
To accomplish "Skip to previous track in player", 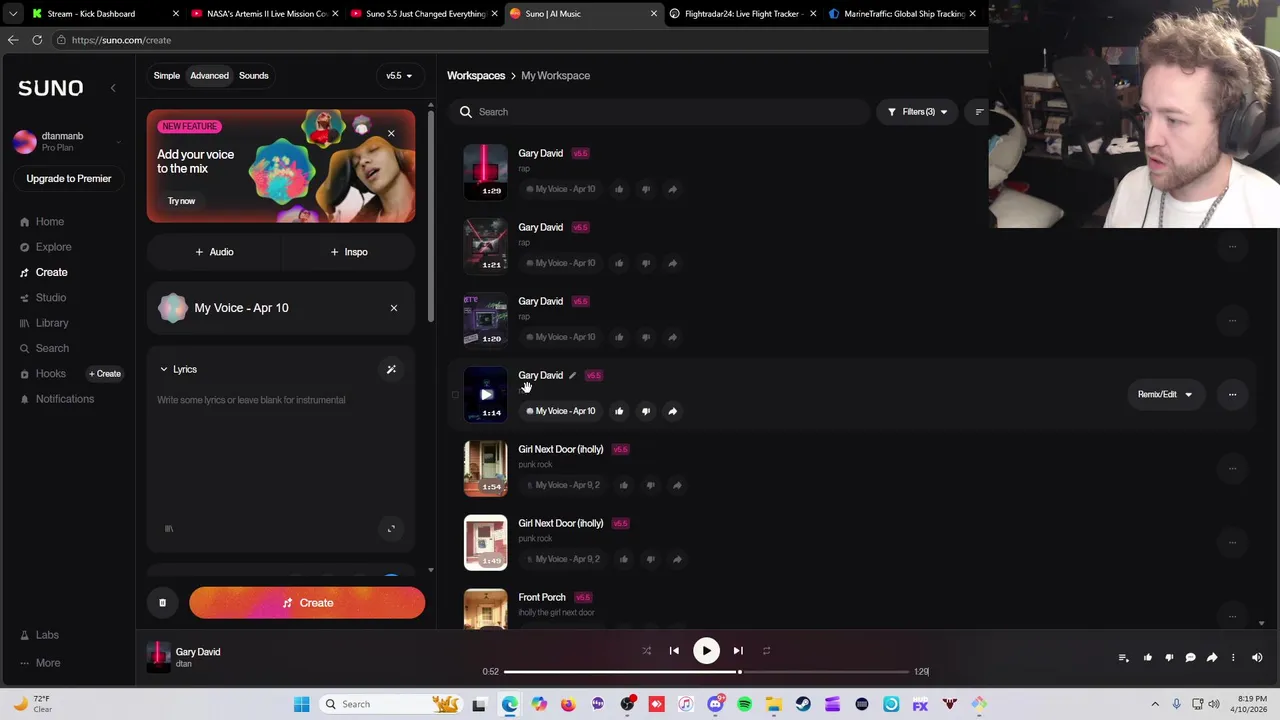I will coord(674,651).
